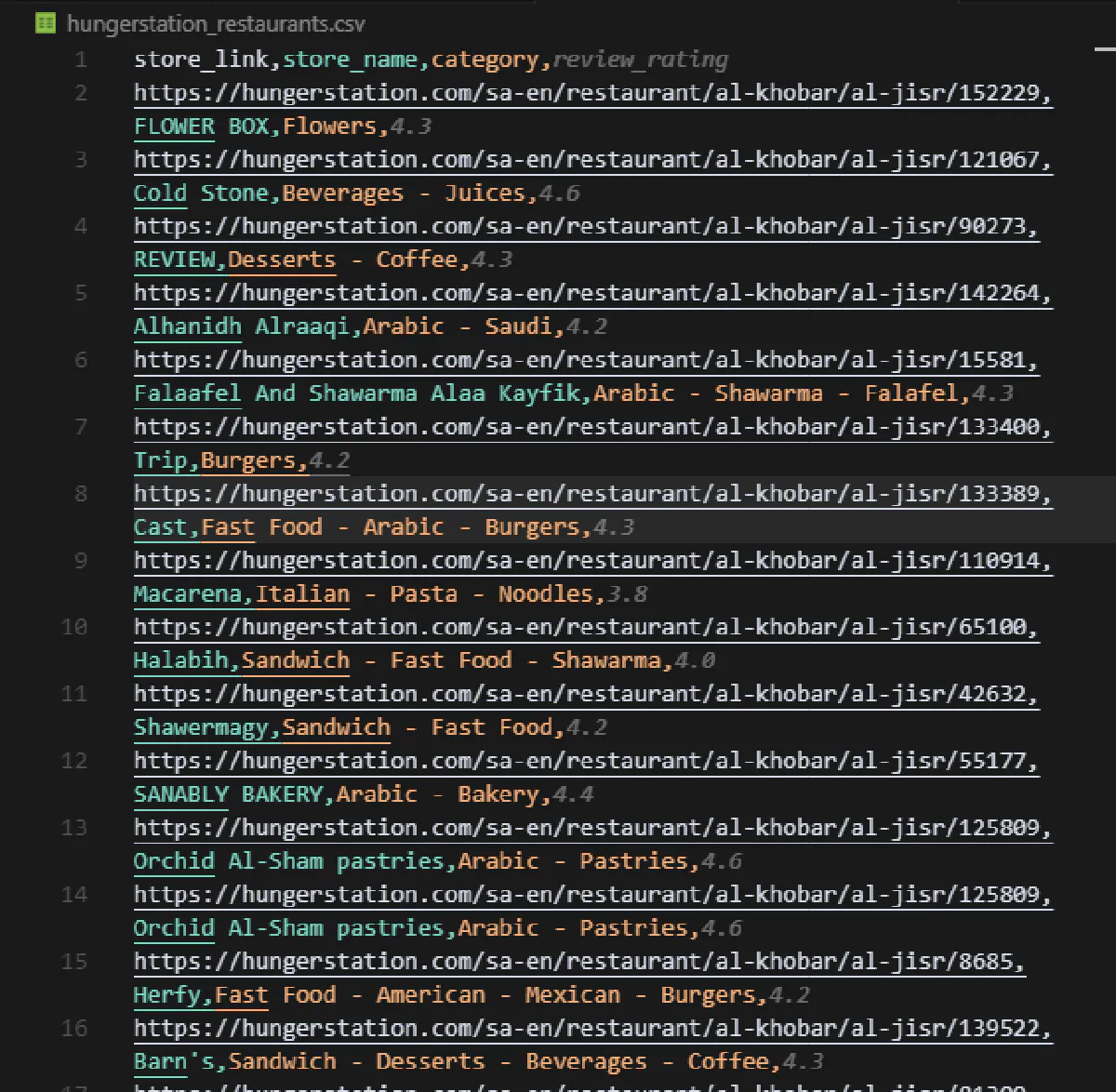The width and height of the screenshot is (1116, 1092).
Task: Open the URL ending in 152229
Action: coord(591,93)
